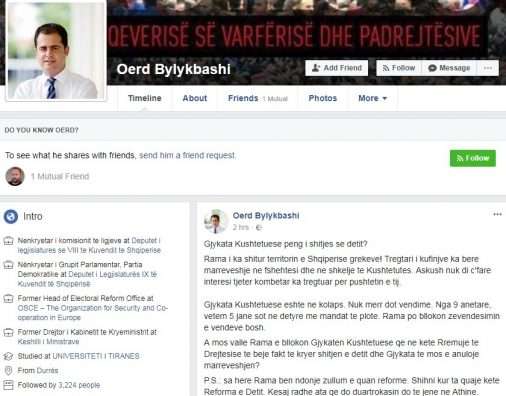The width and height of the screenshot is (506, 396).
Task: Click the green Follow button
Action: pyautogui.click(x=473, y=158)
